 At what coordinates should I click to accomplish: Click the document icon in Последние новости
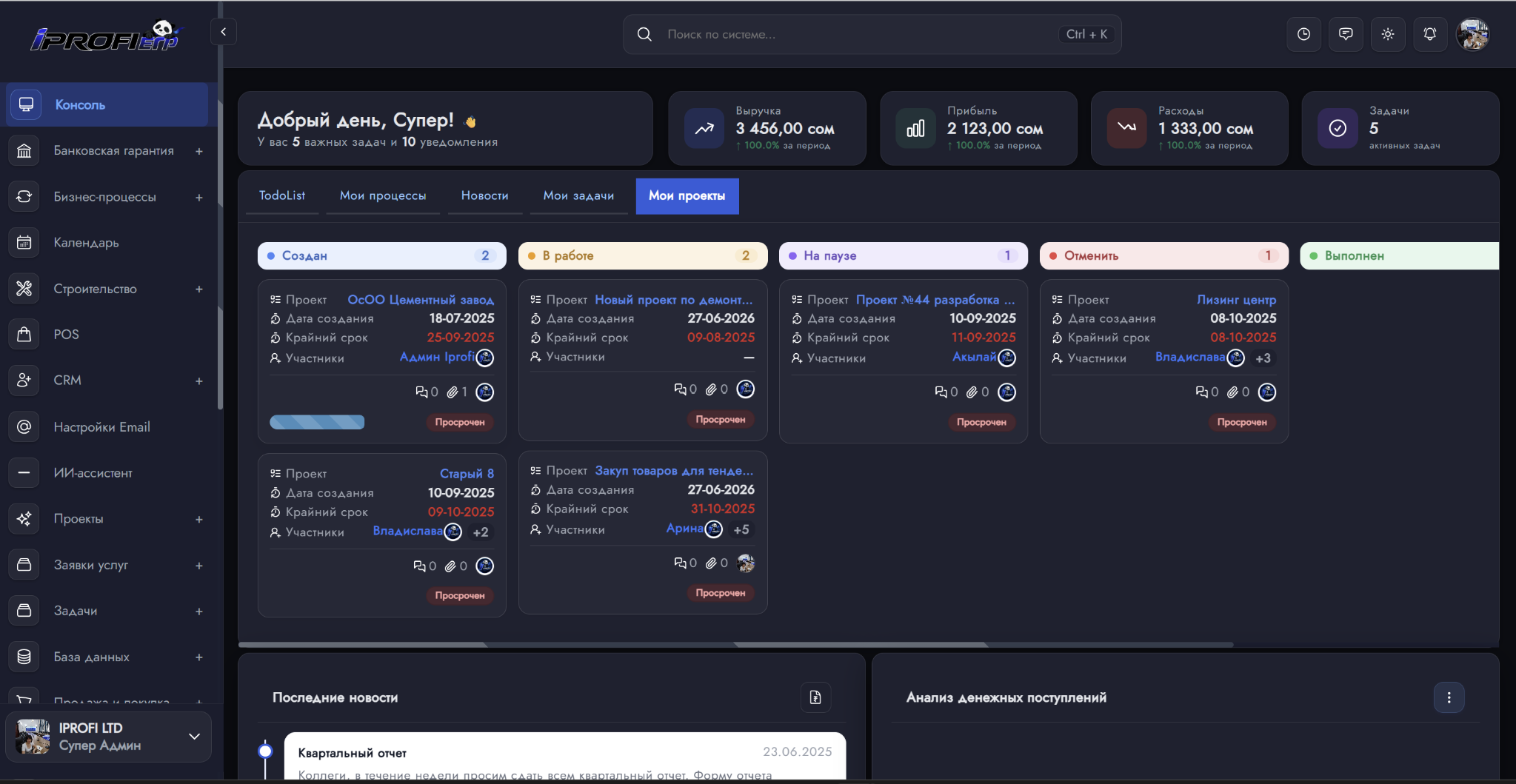[x=815, y=697]
